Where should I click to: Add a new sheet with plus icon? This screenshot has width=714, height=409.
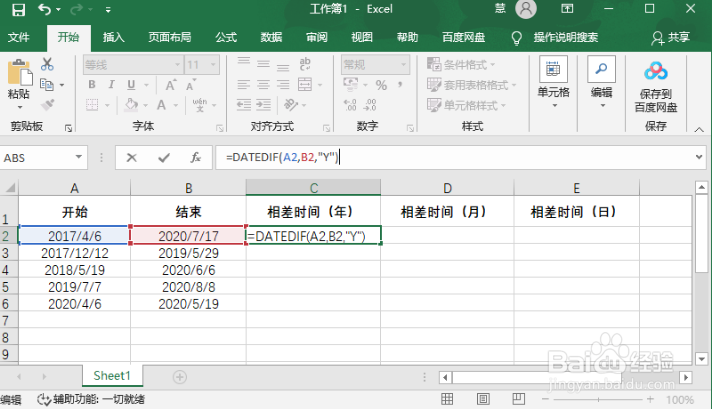179,377
